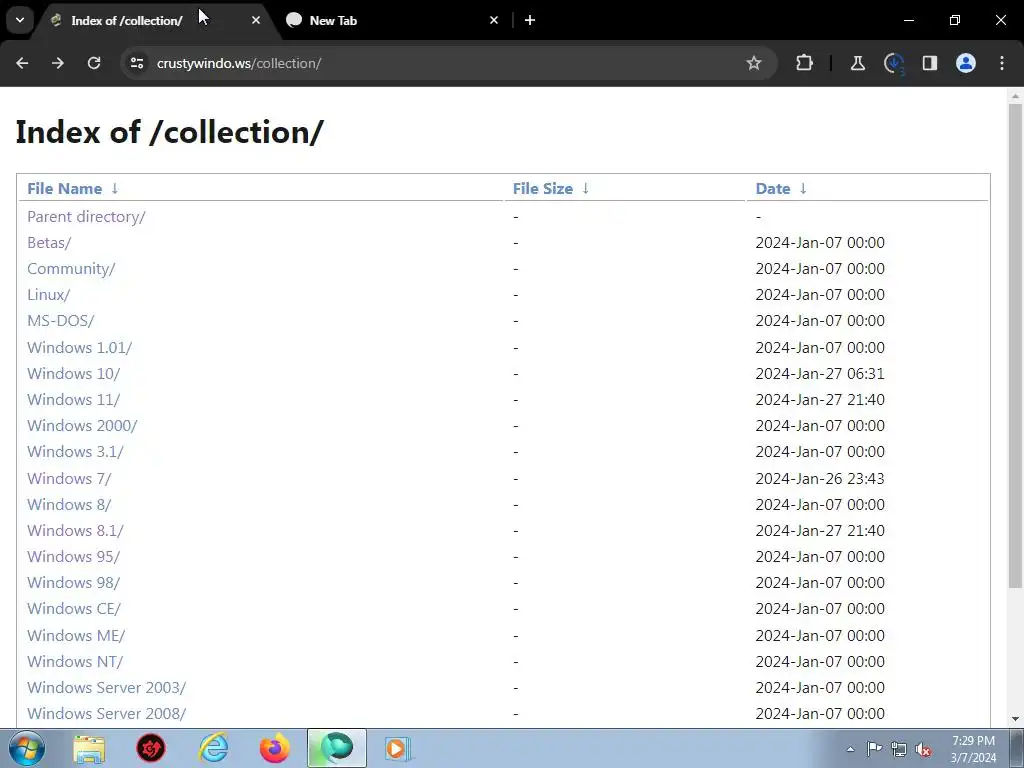Go back to the previous page
Image resolution: width=1024 pixels, height=768 pixels.
[x=22, y=63]
